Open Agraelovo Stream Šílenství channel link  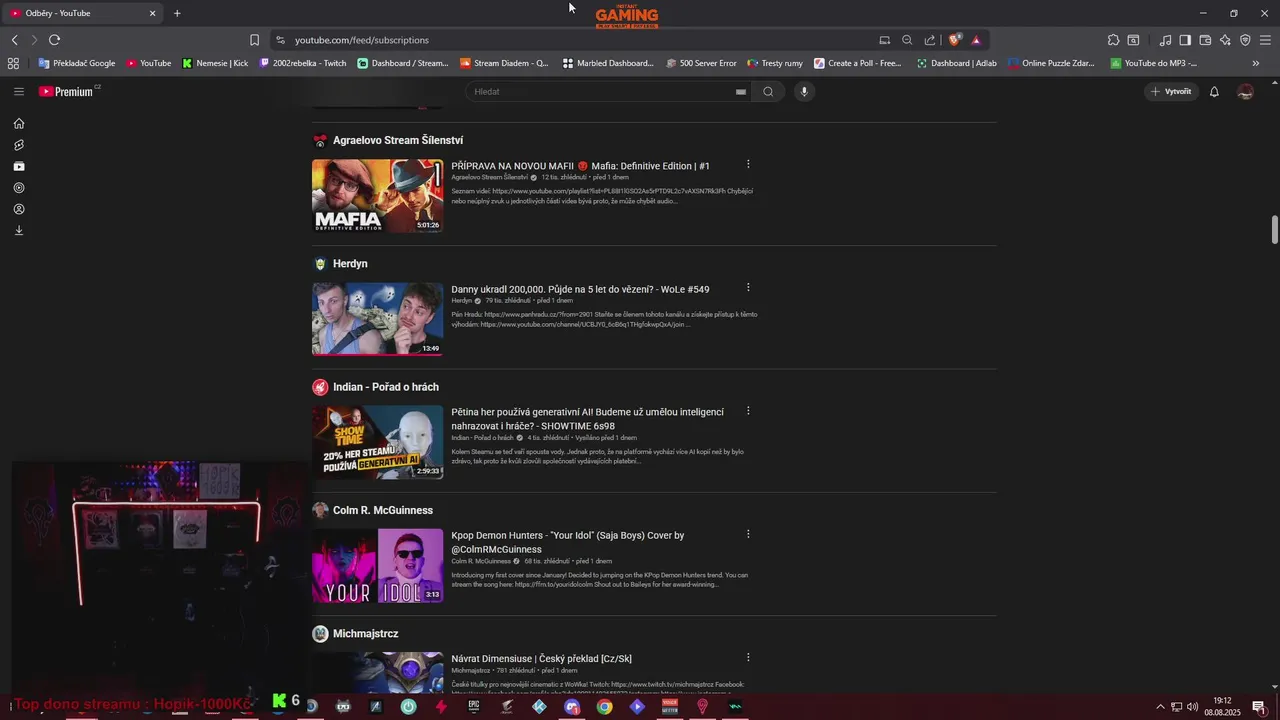[398, 141]
